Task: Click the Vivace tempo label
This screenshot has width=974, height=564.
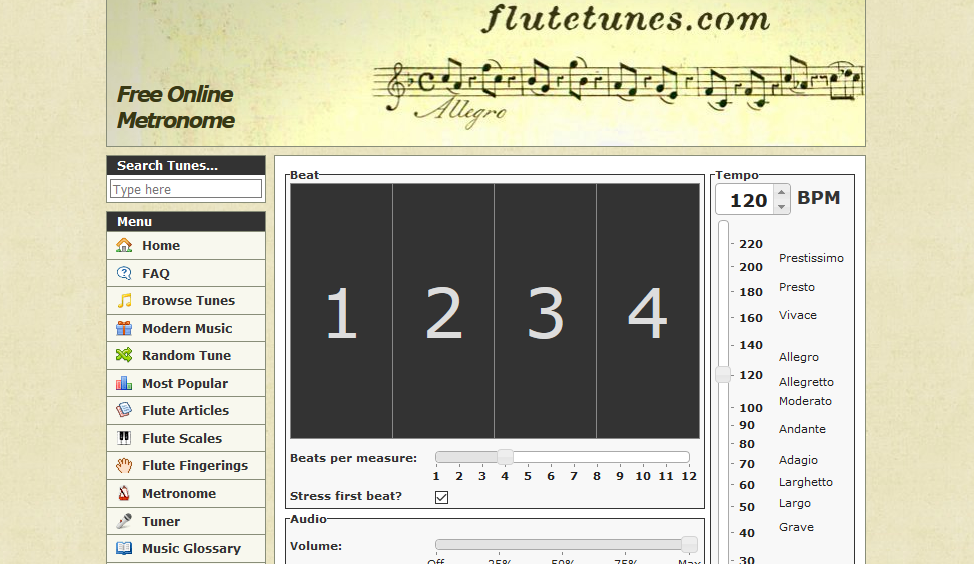Action: 798,315
